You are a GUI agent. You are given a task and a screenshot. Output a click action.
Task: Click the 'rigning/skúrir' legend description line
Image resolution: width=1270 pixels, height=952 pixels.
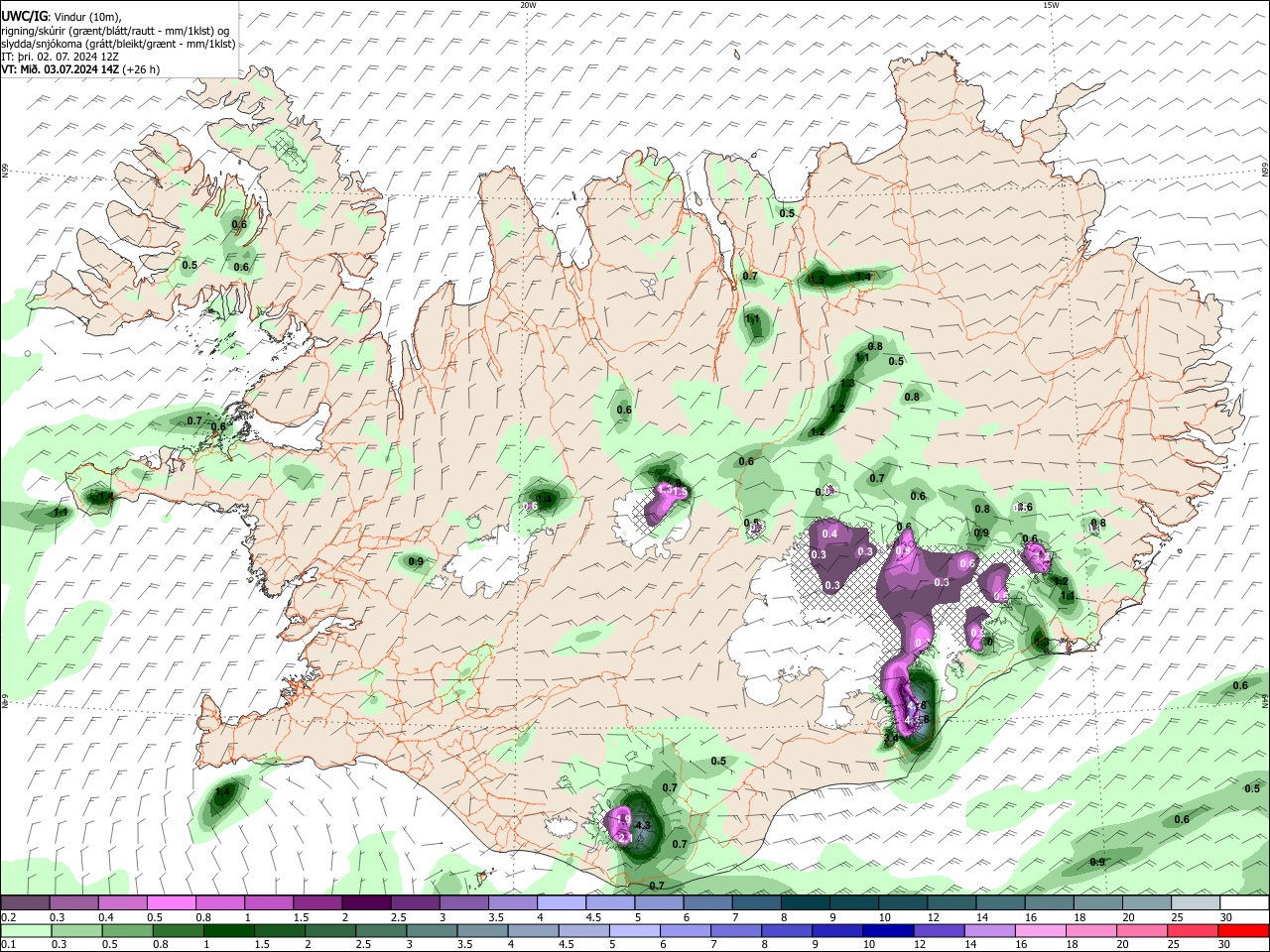pos(115,30)
